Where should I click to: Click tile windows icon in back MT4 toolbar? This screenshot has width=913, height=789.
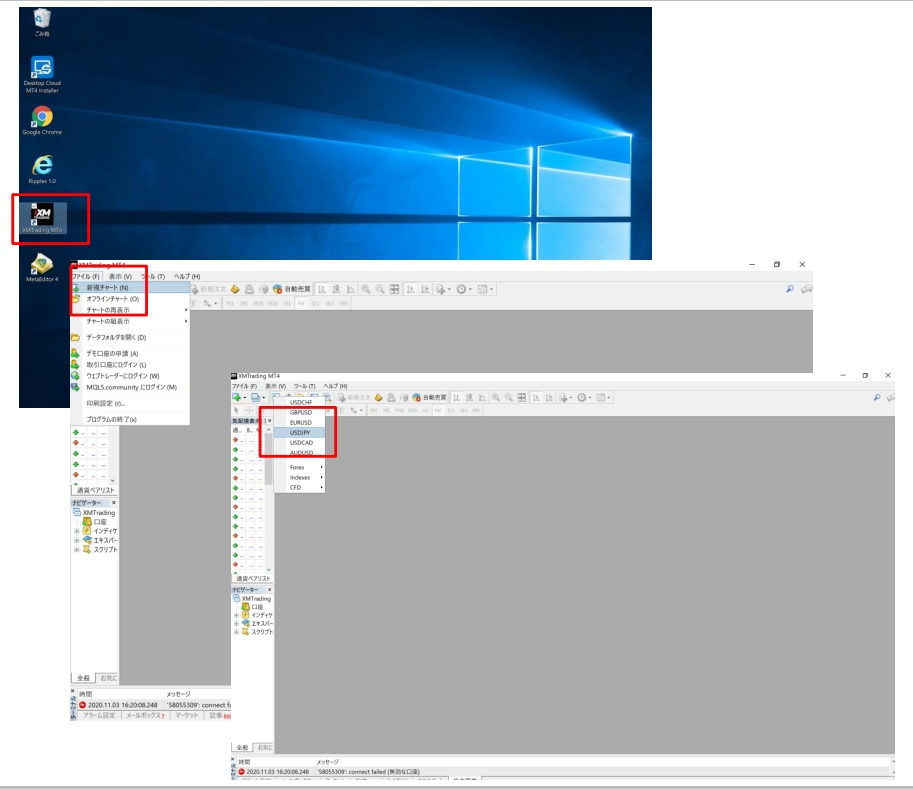pos(394,289)
